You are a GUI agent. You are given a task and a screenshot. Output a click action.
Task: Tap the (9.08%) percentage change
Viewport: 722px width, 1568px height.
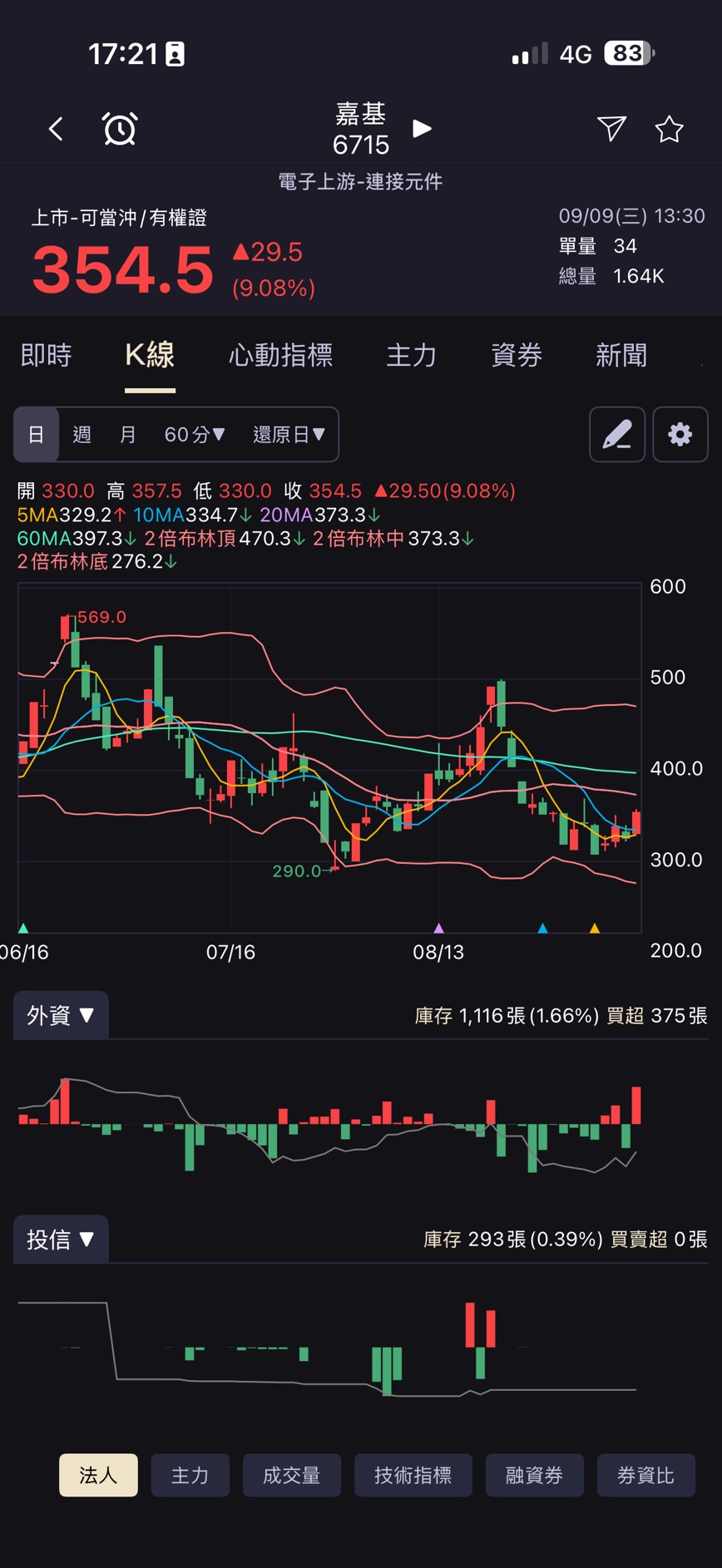tap(274, 288)
